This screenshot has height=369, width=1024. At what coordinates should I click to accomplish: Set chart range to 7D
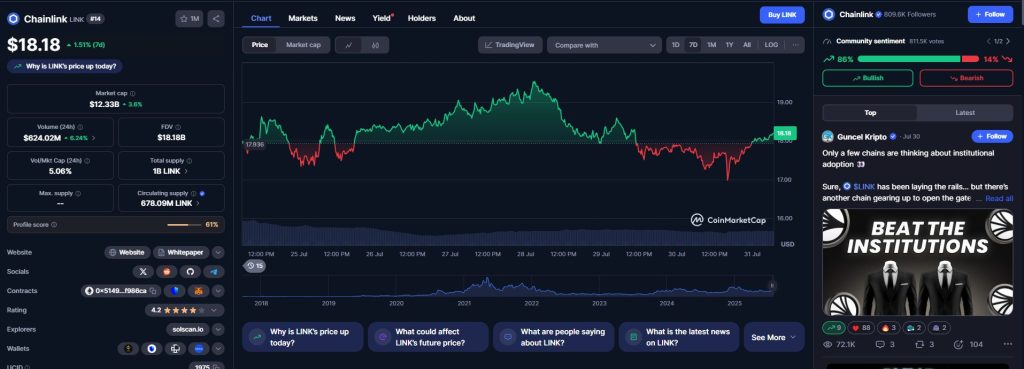(694, 45)
